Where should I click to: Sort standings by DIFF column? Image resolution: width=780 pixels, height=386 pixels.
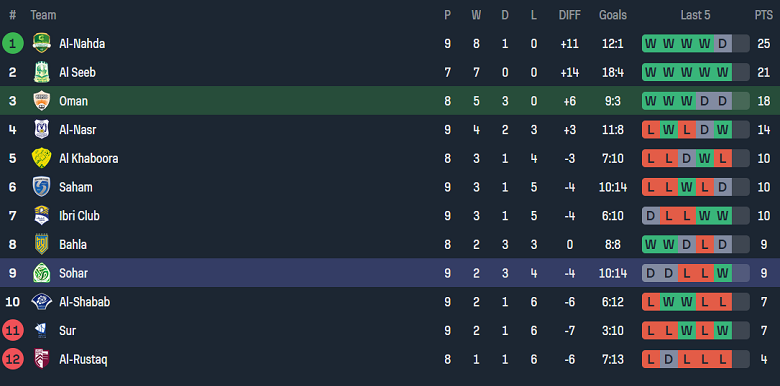point(570,15)
